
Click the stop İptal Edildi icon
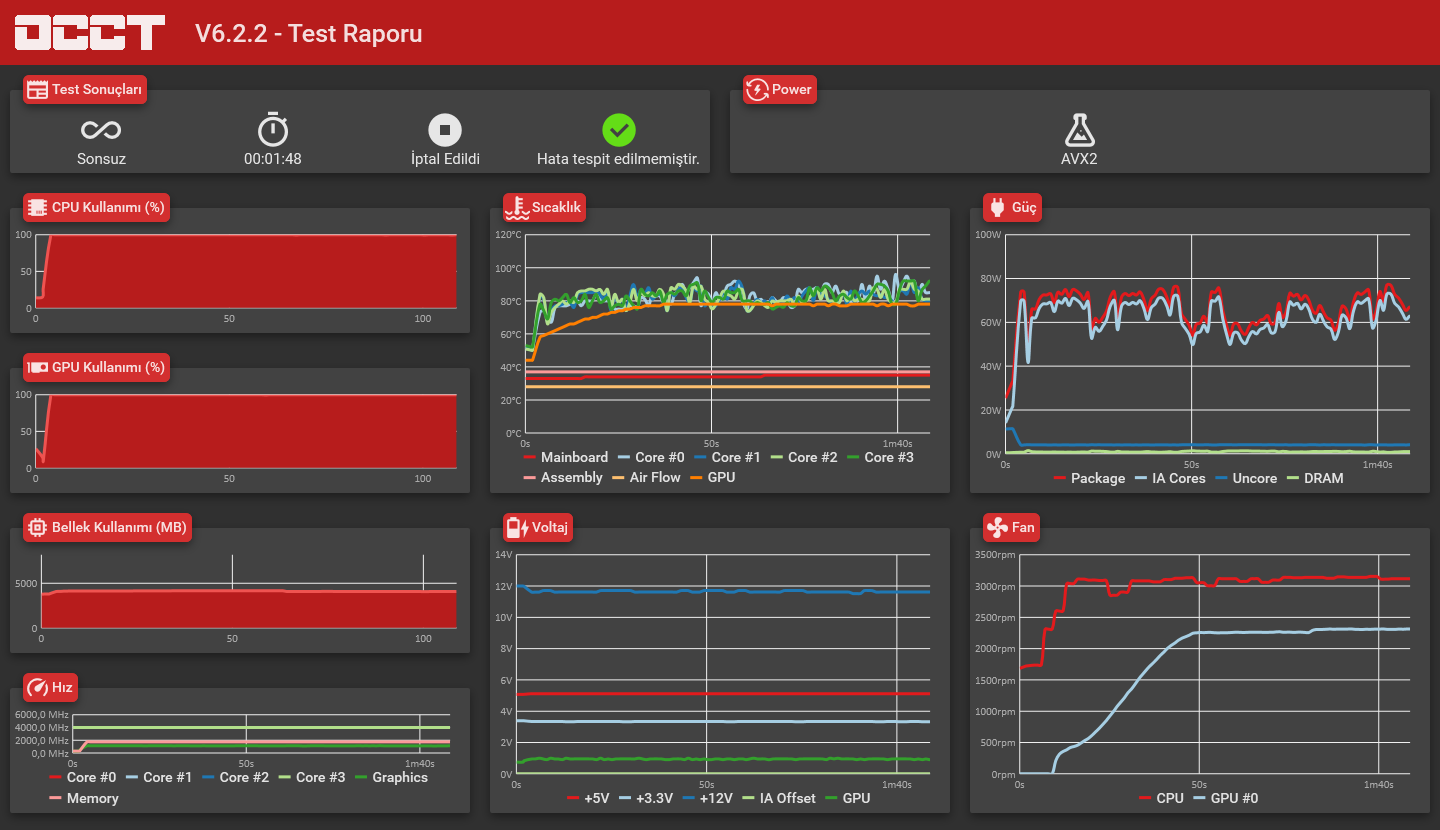[445, 130]
